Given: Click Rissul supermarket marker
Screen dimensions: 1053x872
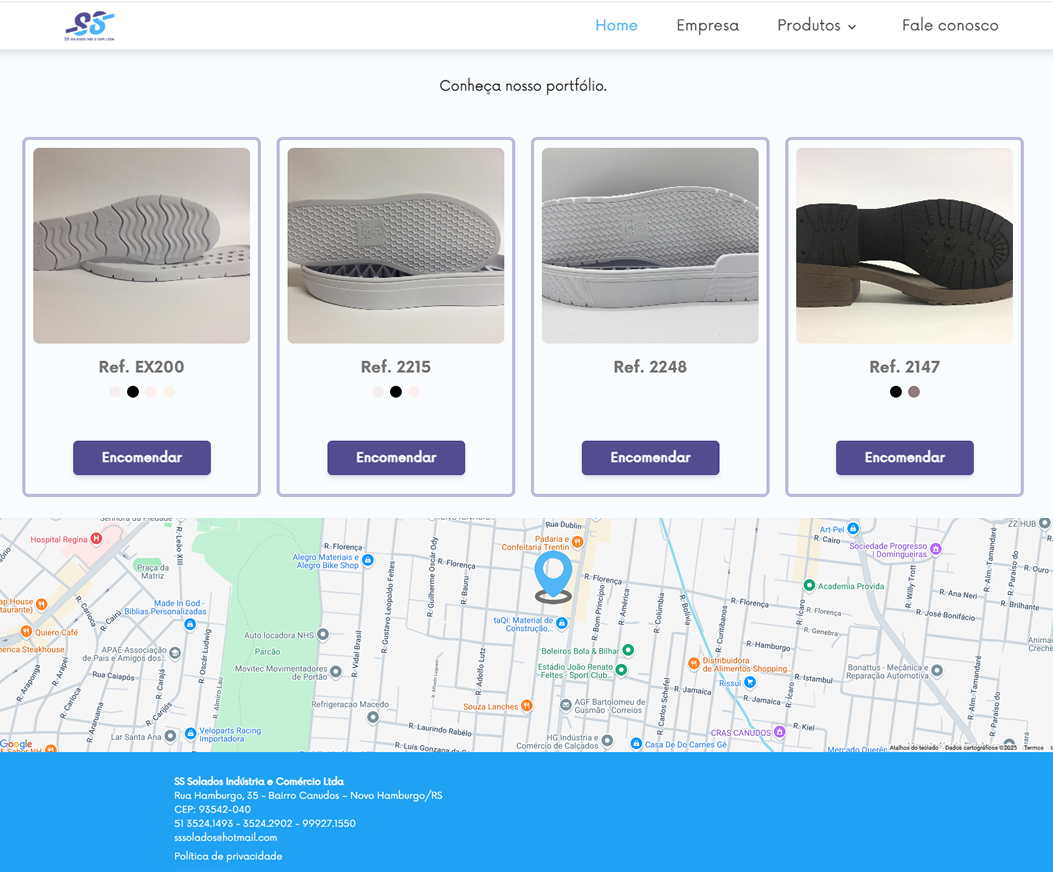Looking at the screenshot, I should pyautogui.click(x=750, y=682).
